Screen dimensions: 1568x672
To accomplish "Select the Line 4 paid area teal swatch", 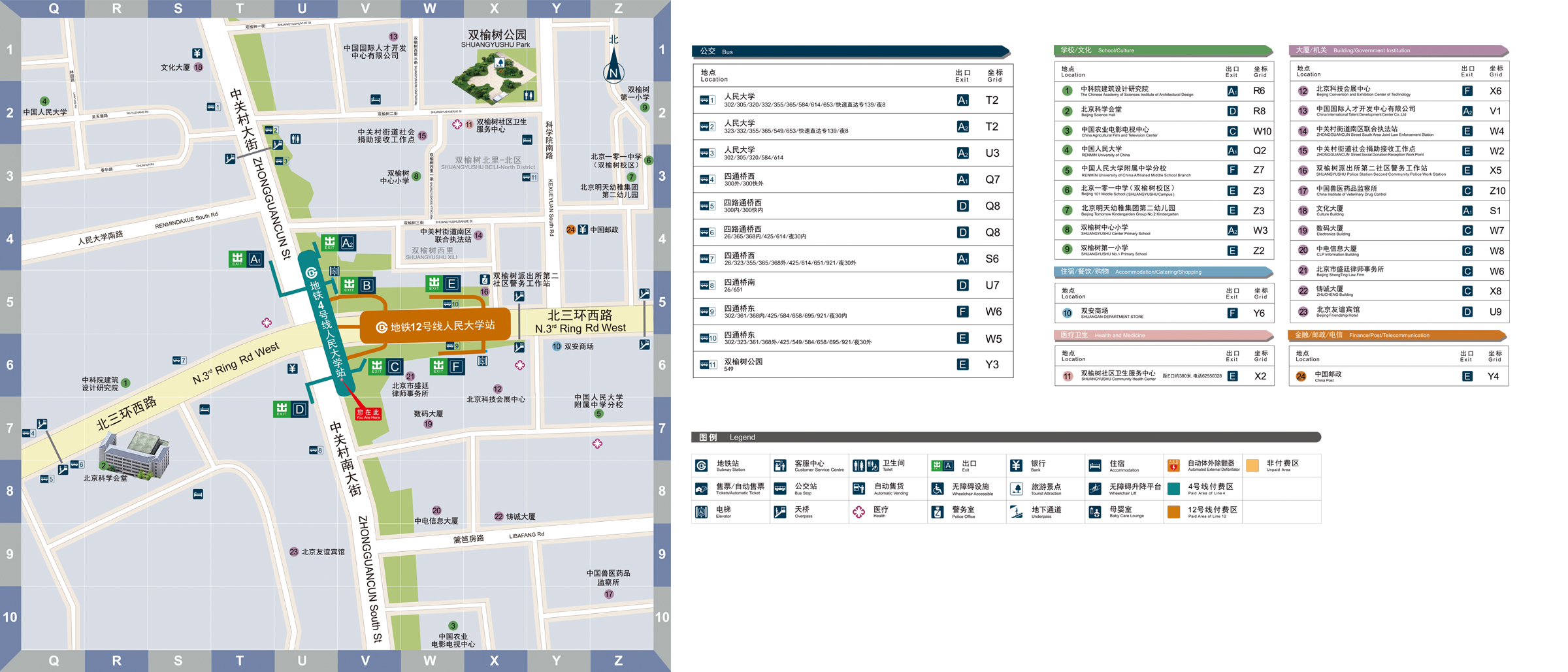I will (x=1173, y=488).
